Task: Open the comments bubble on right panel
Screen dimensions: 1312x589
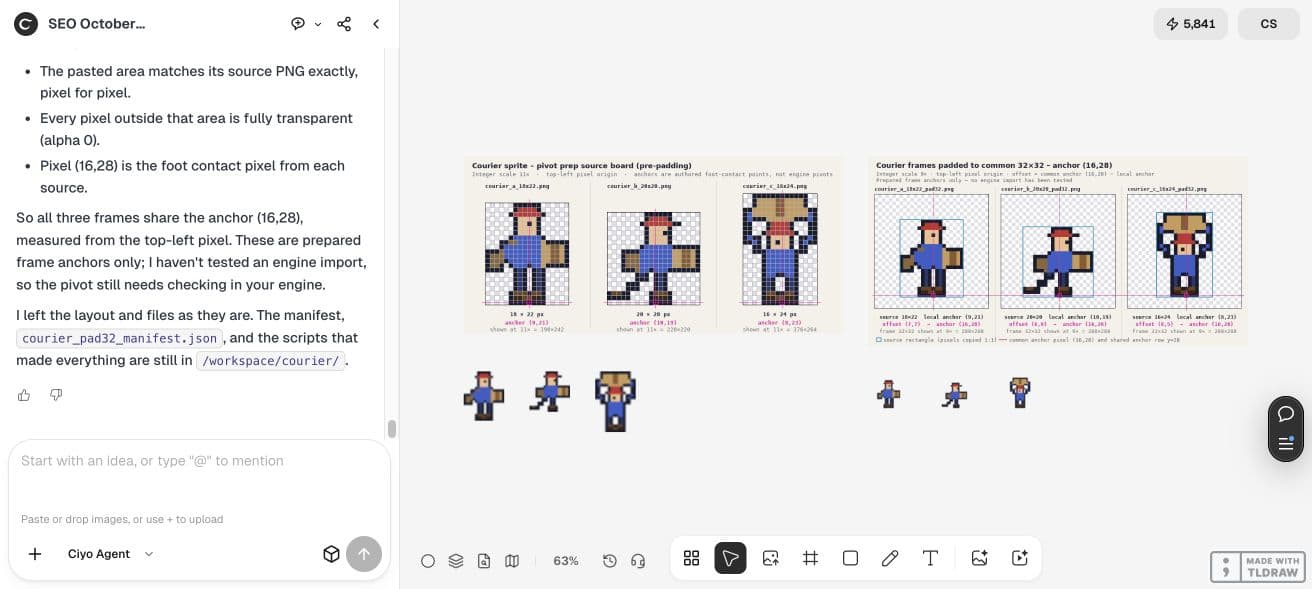Action: tap(1286, 413)
